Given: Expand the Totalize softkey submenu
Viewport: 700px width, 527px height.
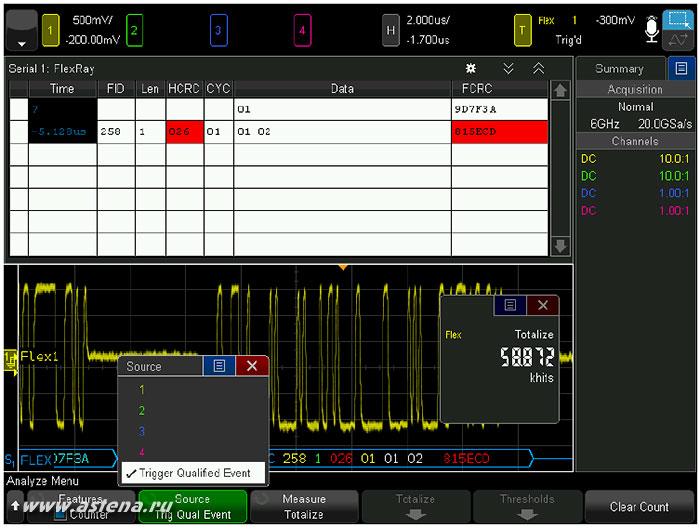Looking at the screenshot, I should click(x=416, y=506).
